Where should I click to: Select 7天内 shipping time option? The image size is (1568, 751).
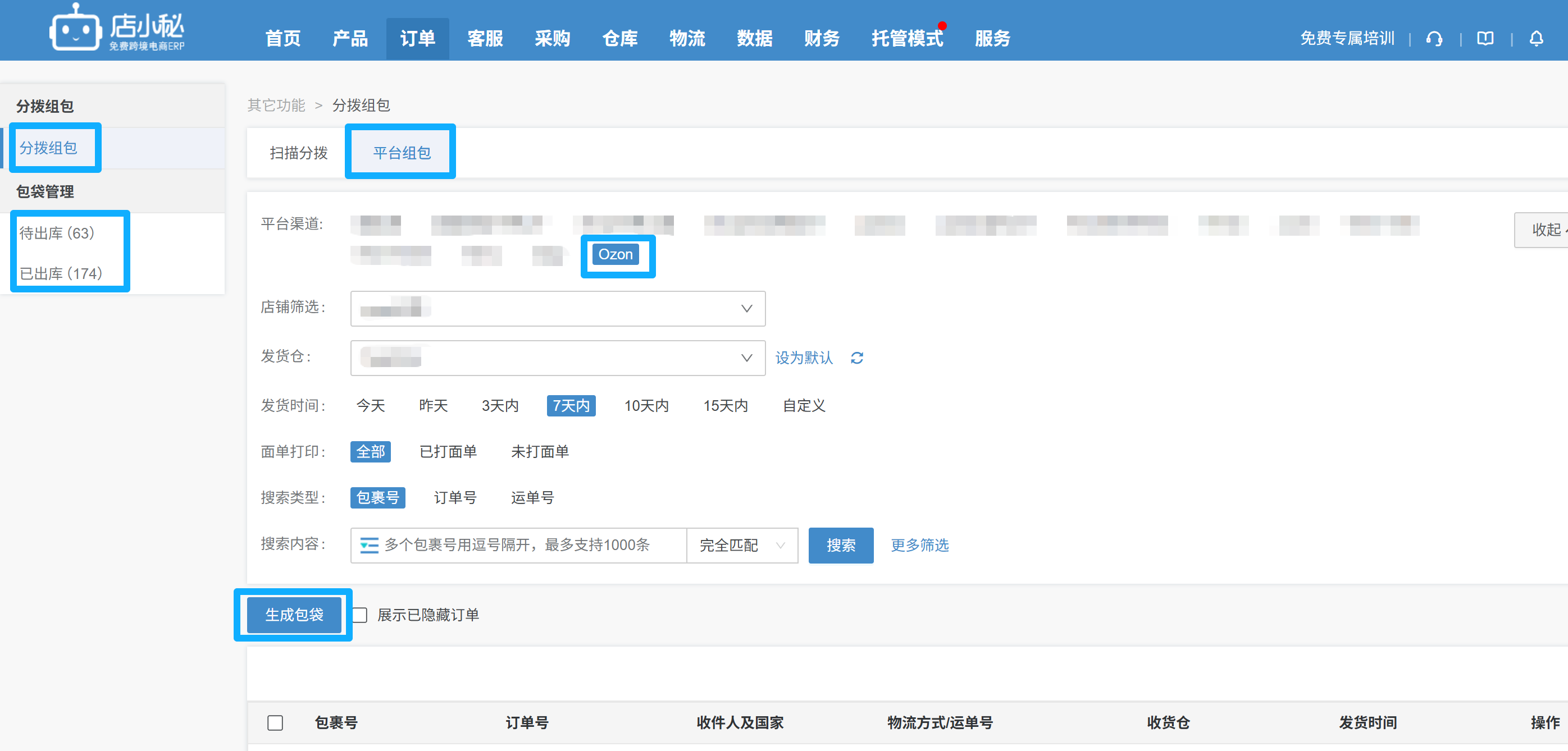[x=571, y=406]
